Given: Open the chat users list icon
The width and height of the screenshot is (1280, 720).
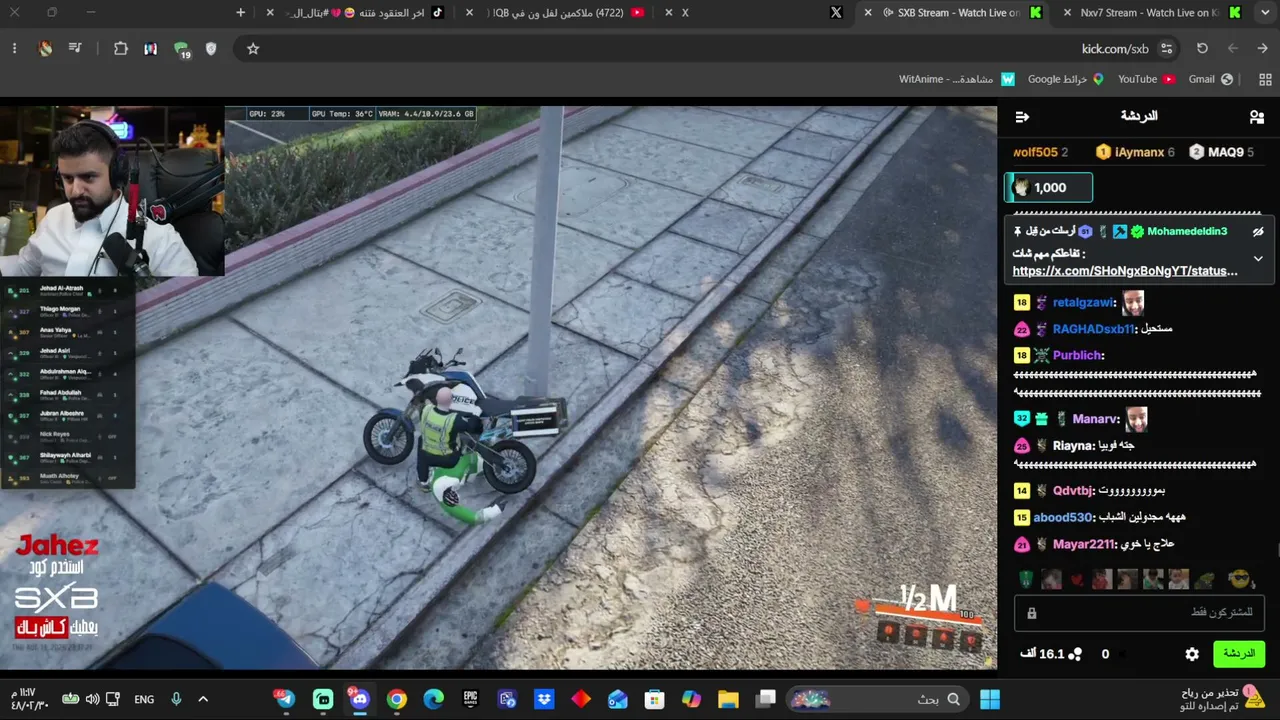Looking at the screenshot, I should [1257, 117].
